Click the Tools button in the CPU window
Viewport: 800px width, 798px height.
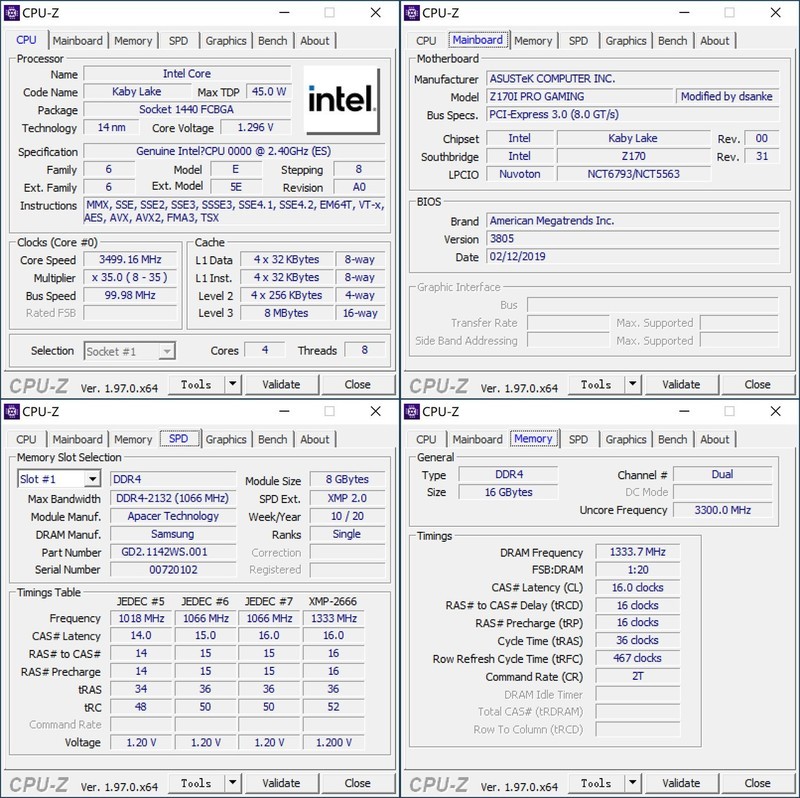196,384
